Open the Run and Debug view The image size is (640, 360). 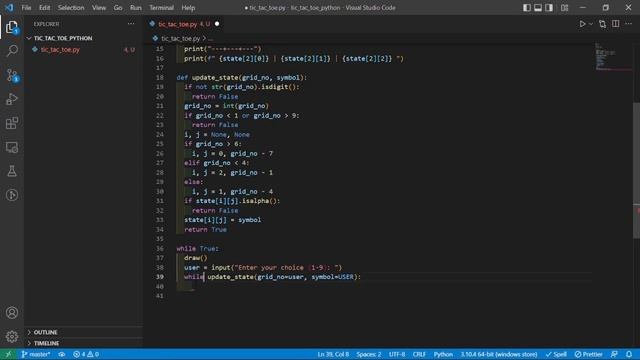(x=12, y=99)
